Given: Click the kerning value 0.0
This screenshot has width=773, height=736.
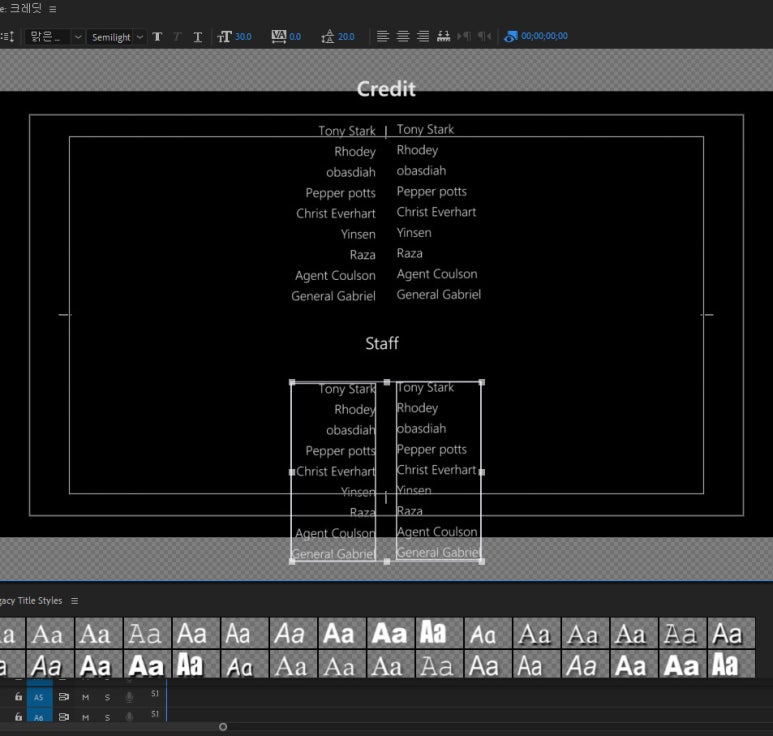Looking at the screenshot, I should (x=295, y=36).
